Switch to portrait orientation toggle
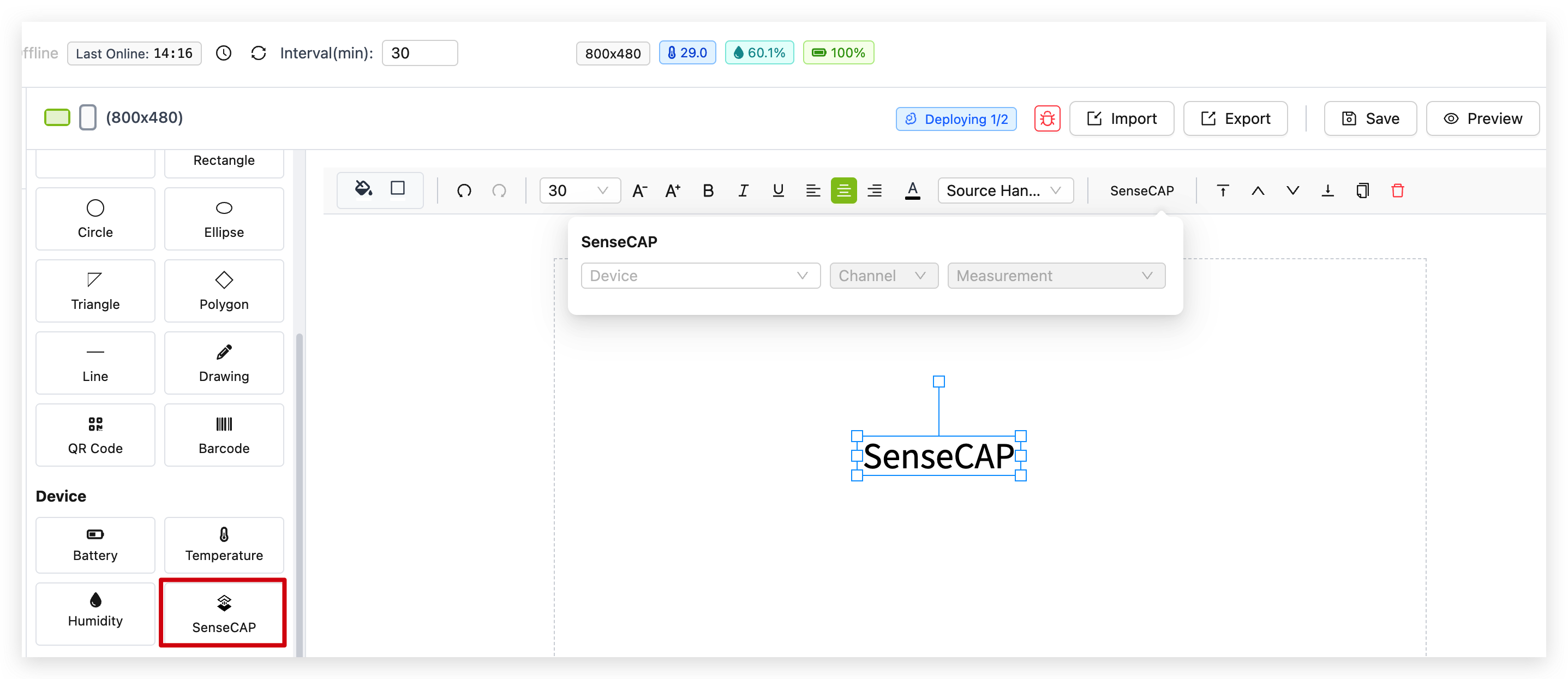Image resolution: width=1568 pixels, height=679 pixels. [x=88, y=117]
